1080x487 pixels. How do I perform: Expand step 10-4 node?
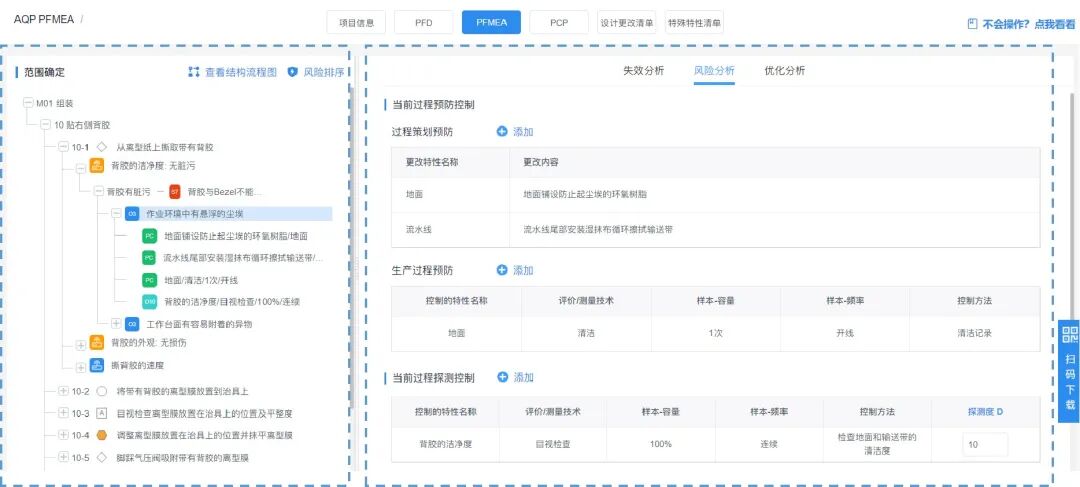63,435
